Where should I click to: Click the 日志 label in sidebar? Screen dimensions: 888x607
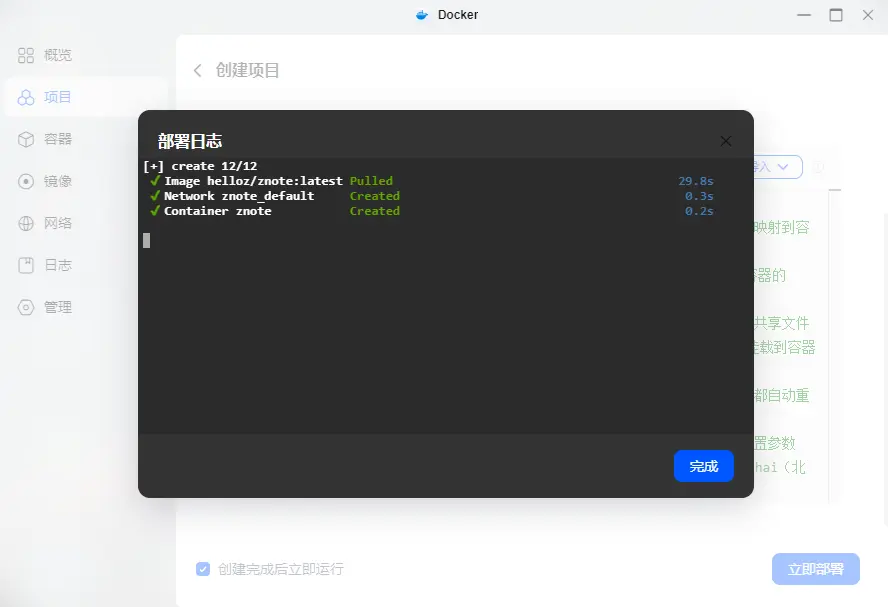[x=58, y=265]
